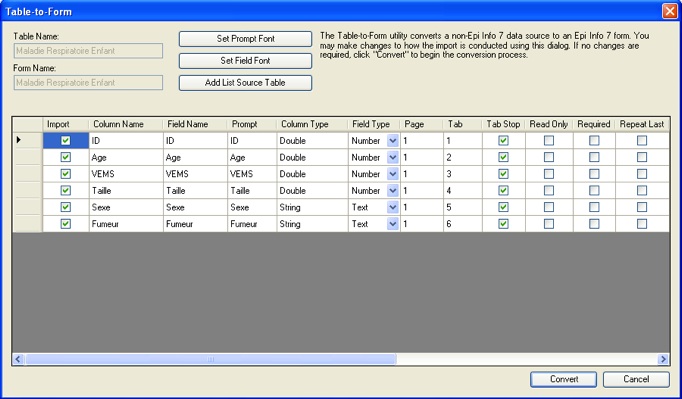This screenshot has width=682, height=399.
Task: Click the Field Name column header
Action: tap(195, 124)
